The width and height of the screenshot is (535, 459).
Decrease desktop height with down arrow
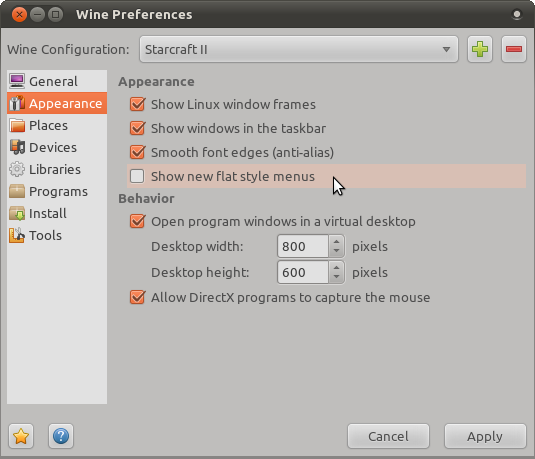pyautogui.click(x=336, y=277)
